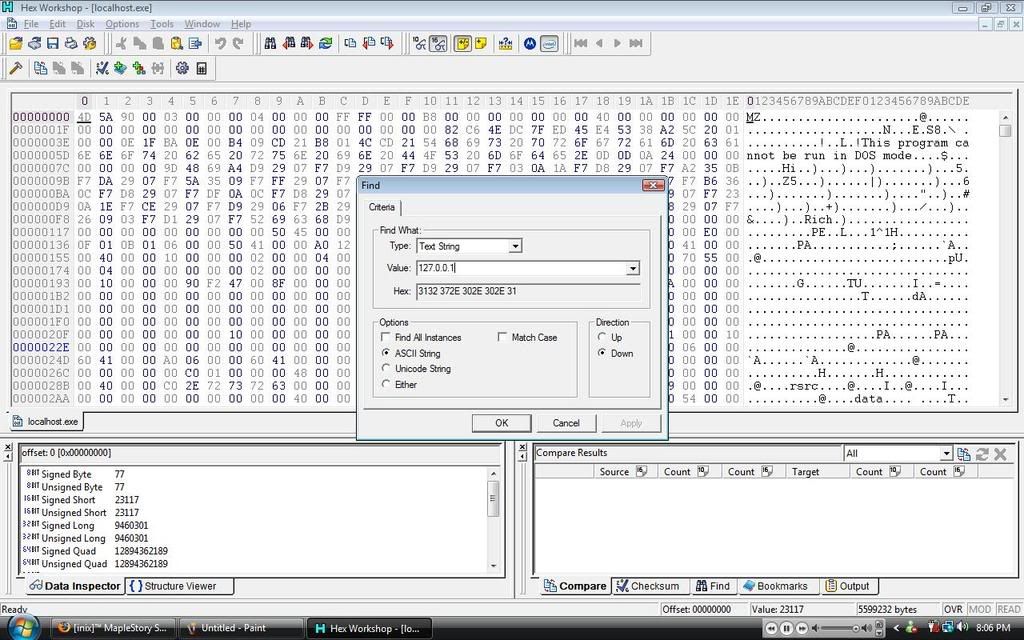1024x640 pixels.
Task: Pause the taskbar media player
Action: click(x=786, y=628)
